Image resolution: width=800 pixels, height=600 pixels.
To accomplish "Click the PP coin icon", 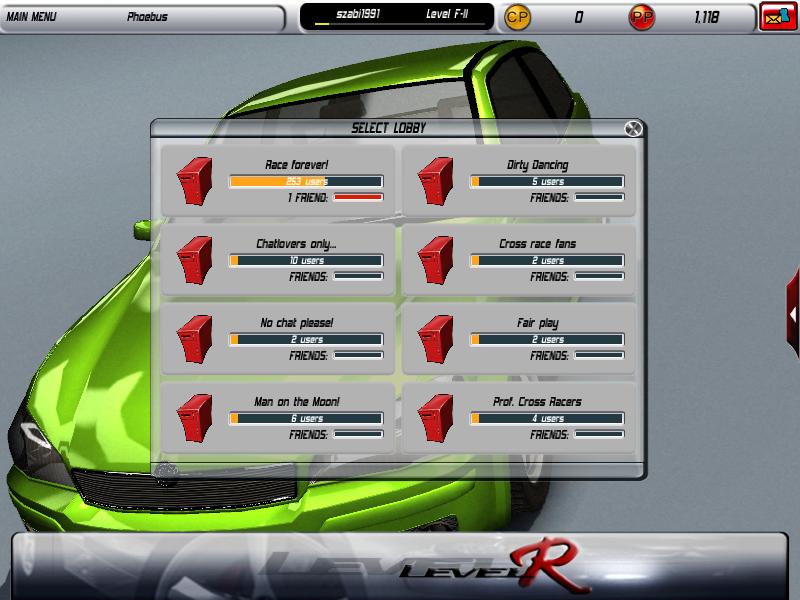I will [x=641, y=17].
